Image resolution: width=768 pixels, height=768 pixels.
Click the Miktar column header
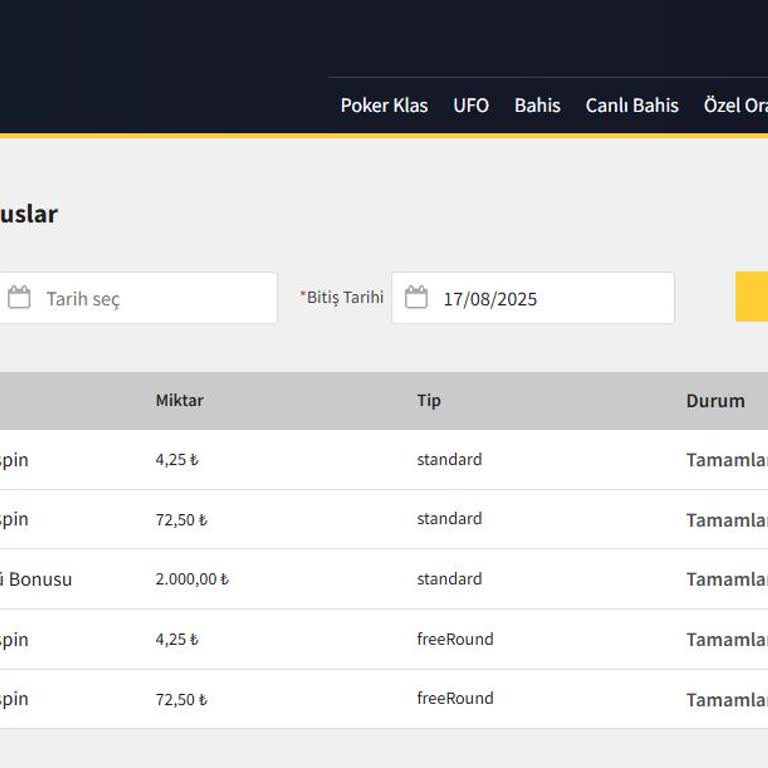click(x=179, y=400)
